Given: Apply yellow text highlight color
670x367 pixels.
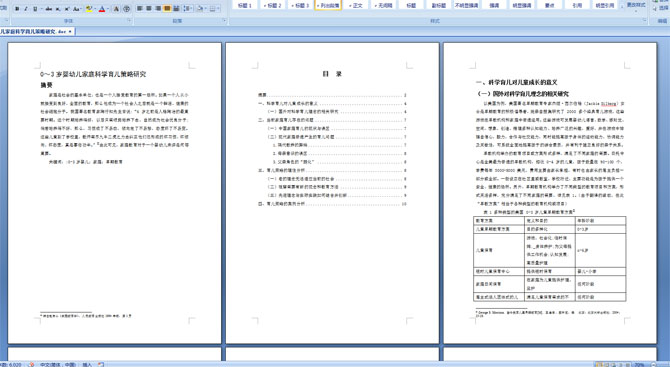Looking at the screenshot, I should pos(88,9).
